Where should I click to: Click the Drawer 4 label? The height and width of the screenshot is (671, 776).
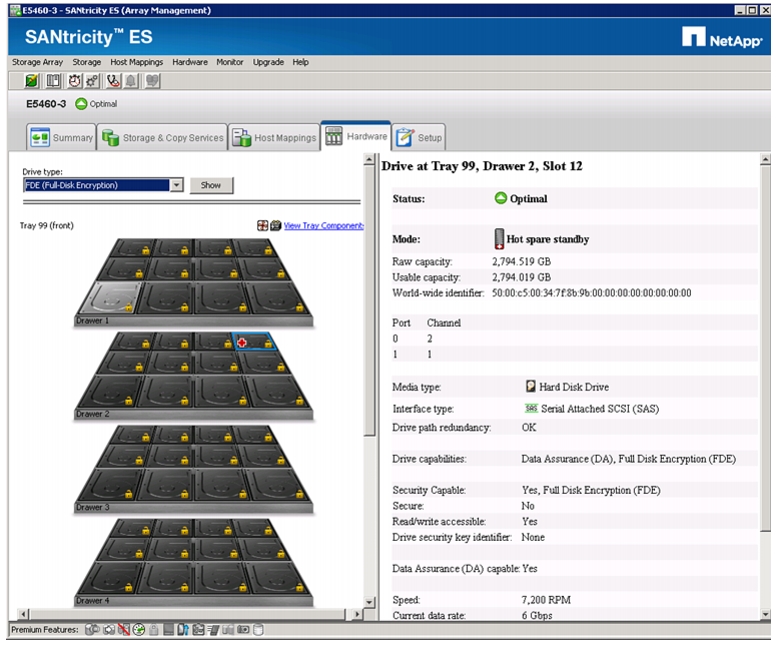tap(92, 600)
